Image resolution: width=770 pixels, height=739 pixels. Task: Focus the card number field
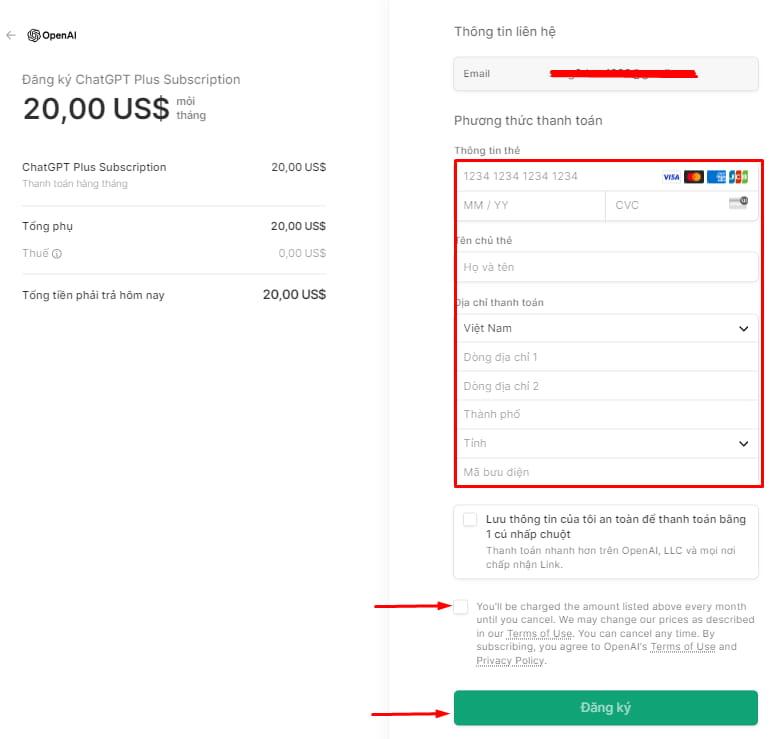(555, 177)
